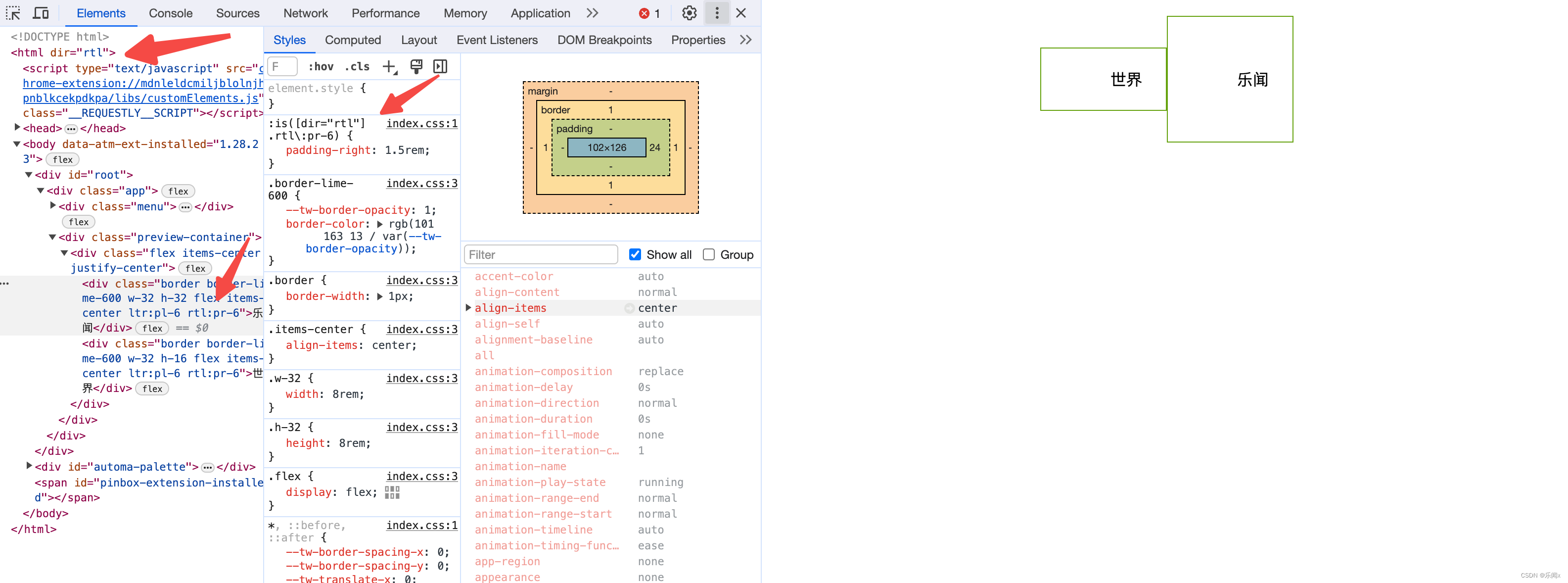This screenshot has width=1568, height=583.
Task: Toggle rendering emulations paintbrush icon
Action: click(416, 66)
